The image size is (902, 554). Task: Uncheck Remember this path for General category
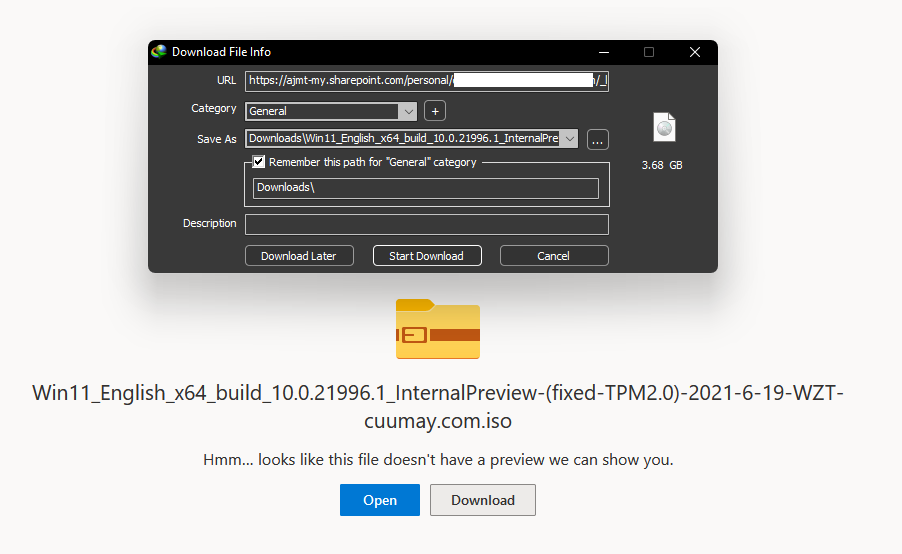click(x=259, y=162)
